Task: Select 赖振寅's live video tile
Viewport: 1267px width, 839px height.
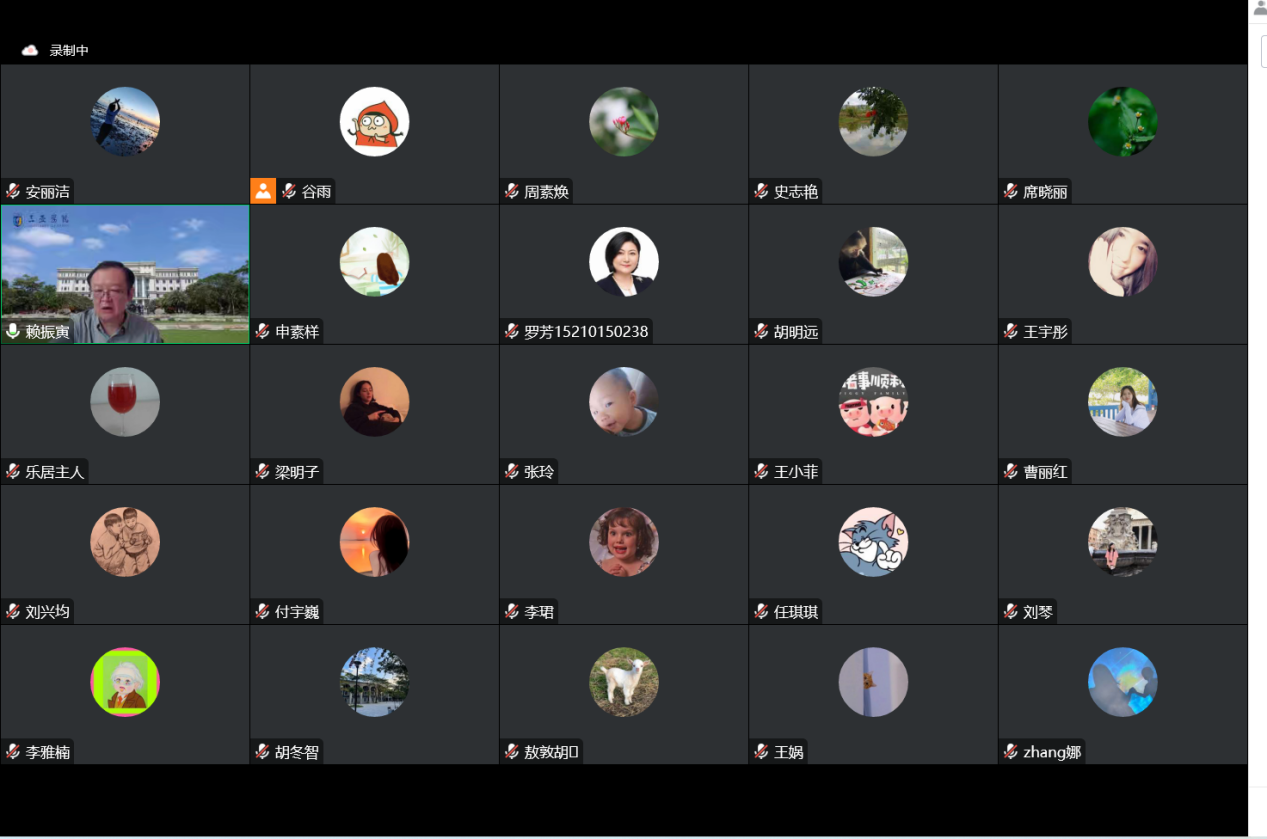Action: 125,274
